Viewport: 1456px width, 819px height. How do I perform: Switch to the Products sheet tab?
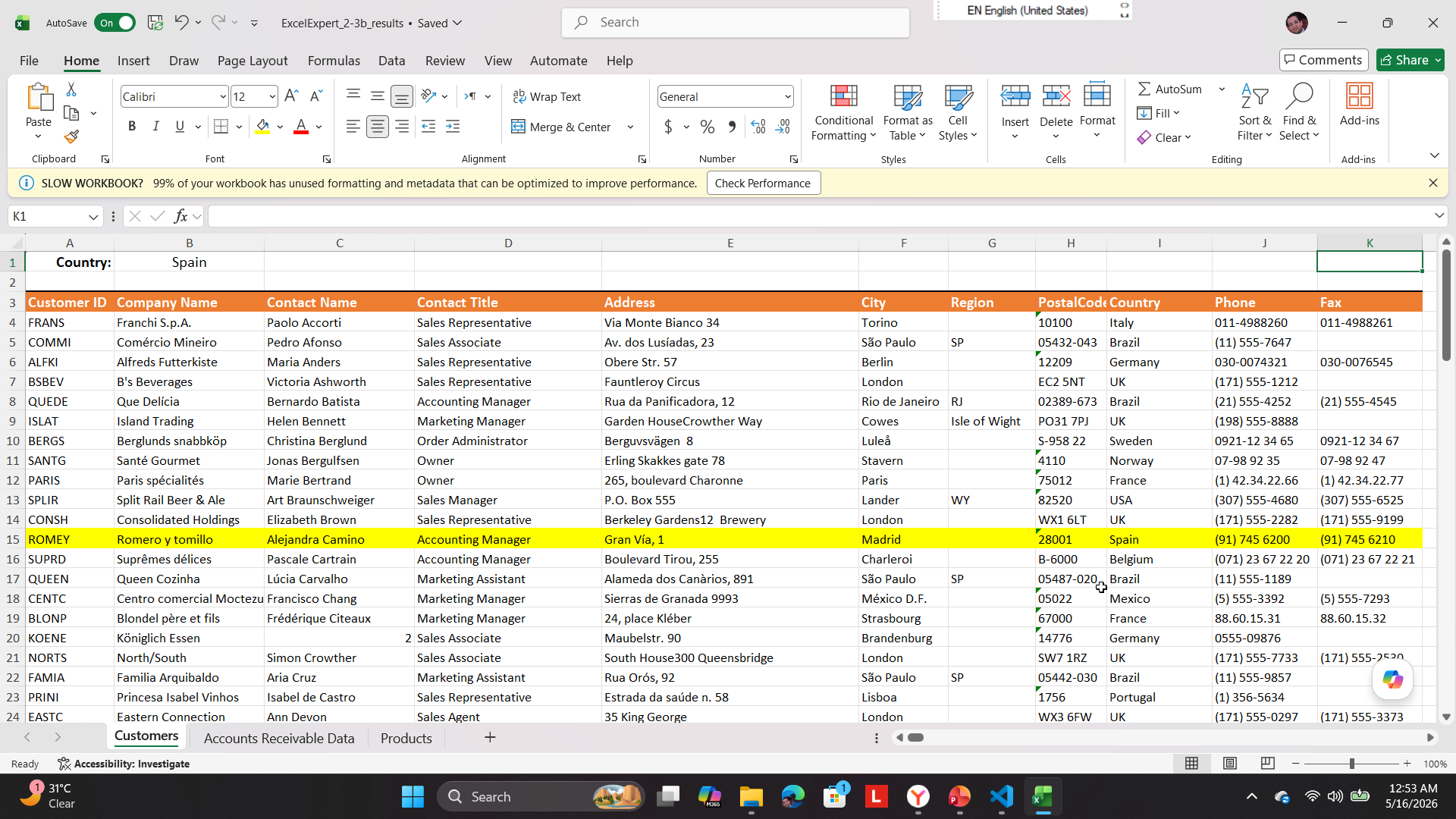pyautogui.click(x=406, y=738)
